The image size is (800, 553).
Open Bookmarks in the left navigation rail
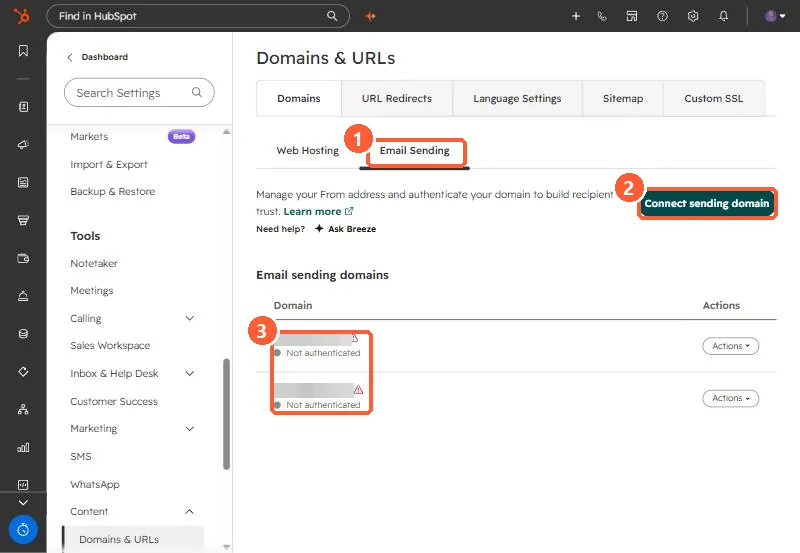pyautogui.click(x=23, y=51)
